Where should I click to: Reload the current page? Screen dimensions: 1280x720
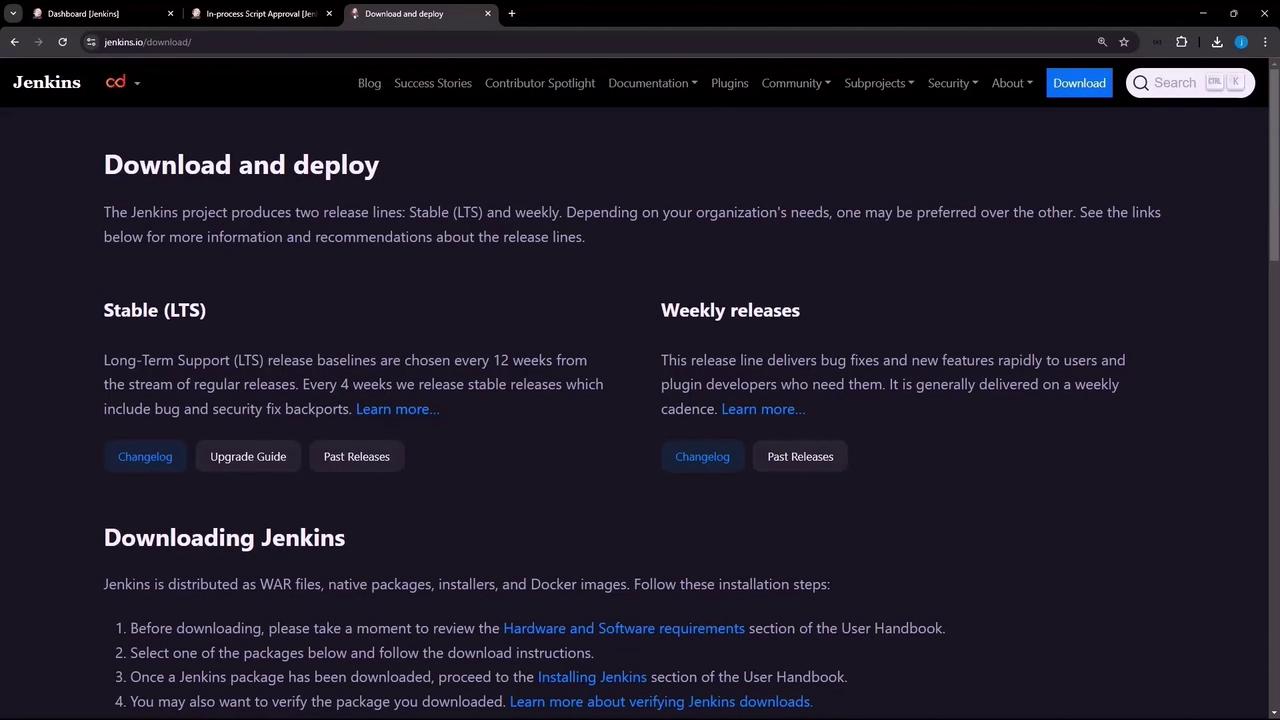[62, 42]
